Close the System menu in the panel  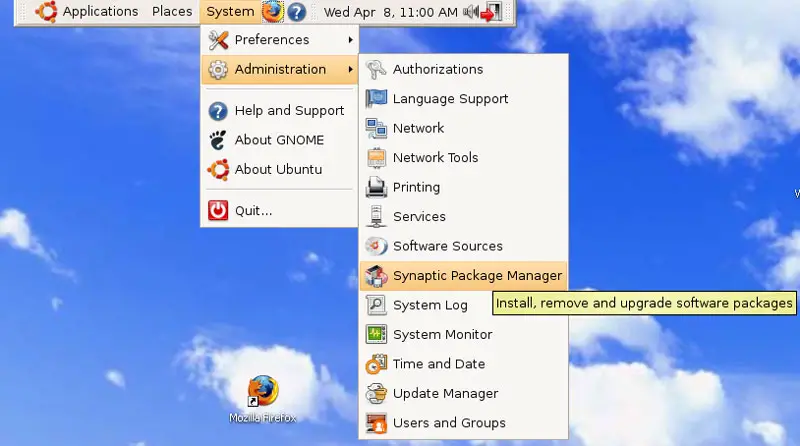point(230,11)
